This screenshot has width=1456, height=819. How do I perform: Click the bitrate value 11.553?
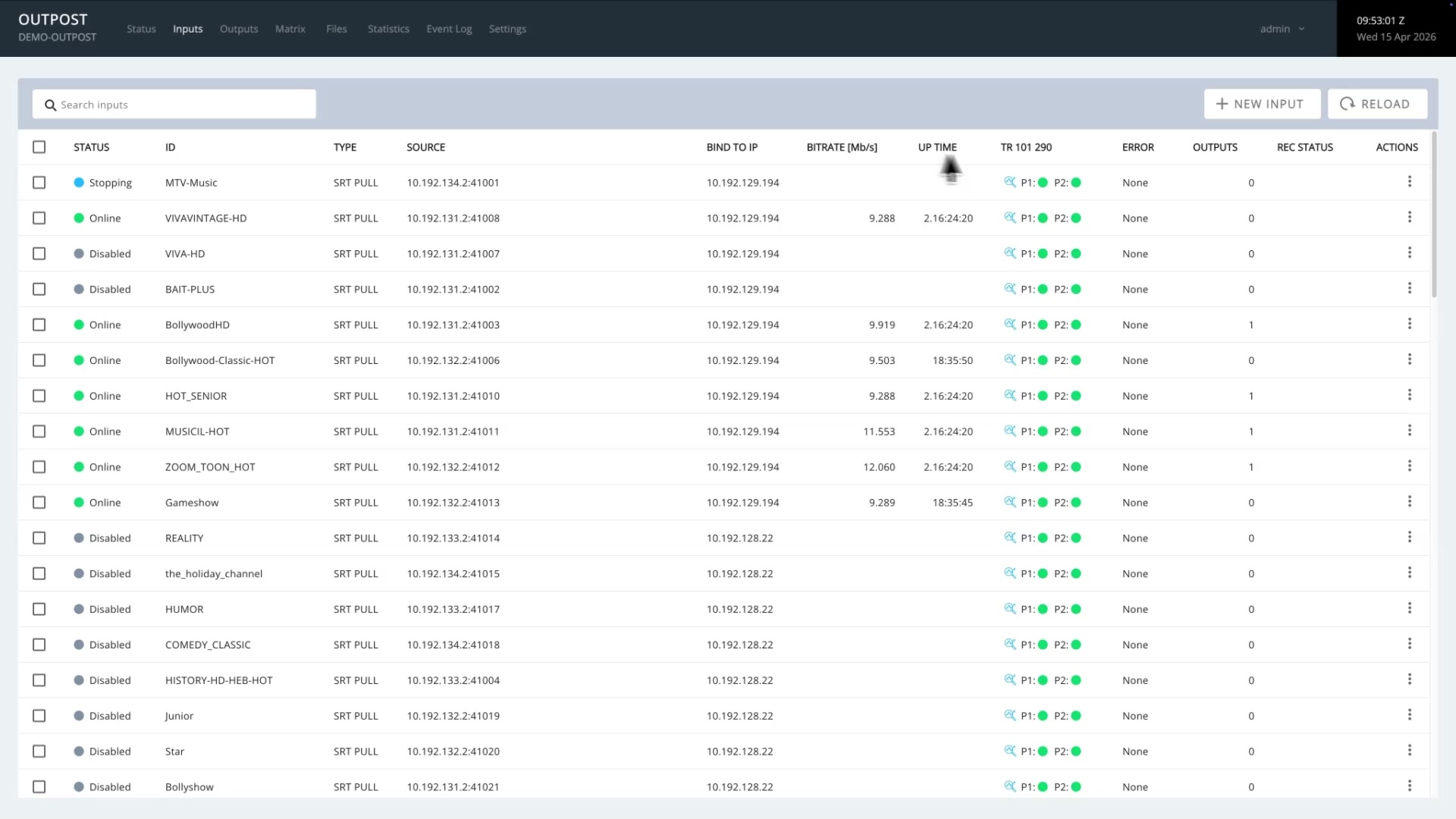pyautogui.click(x=879, y=431)
